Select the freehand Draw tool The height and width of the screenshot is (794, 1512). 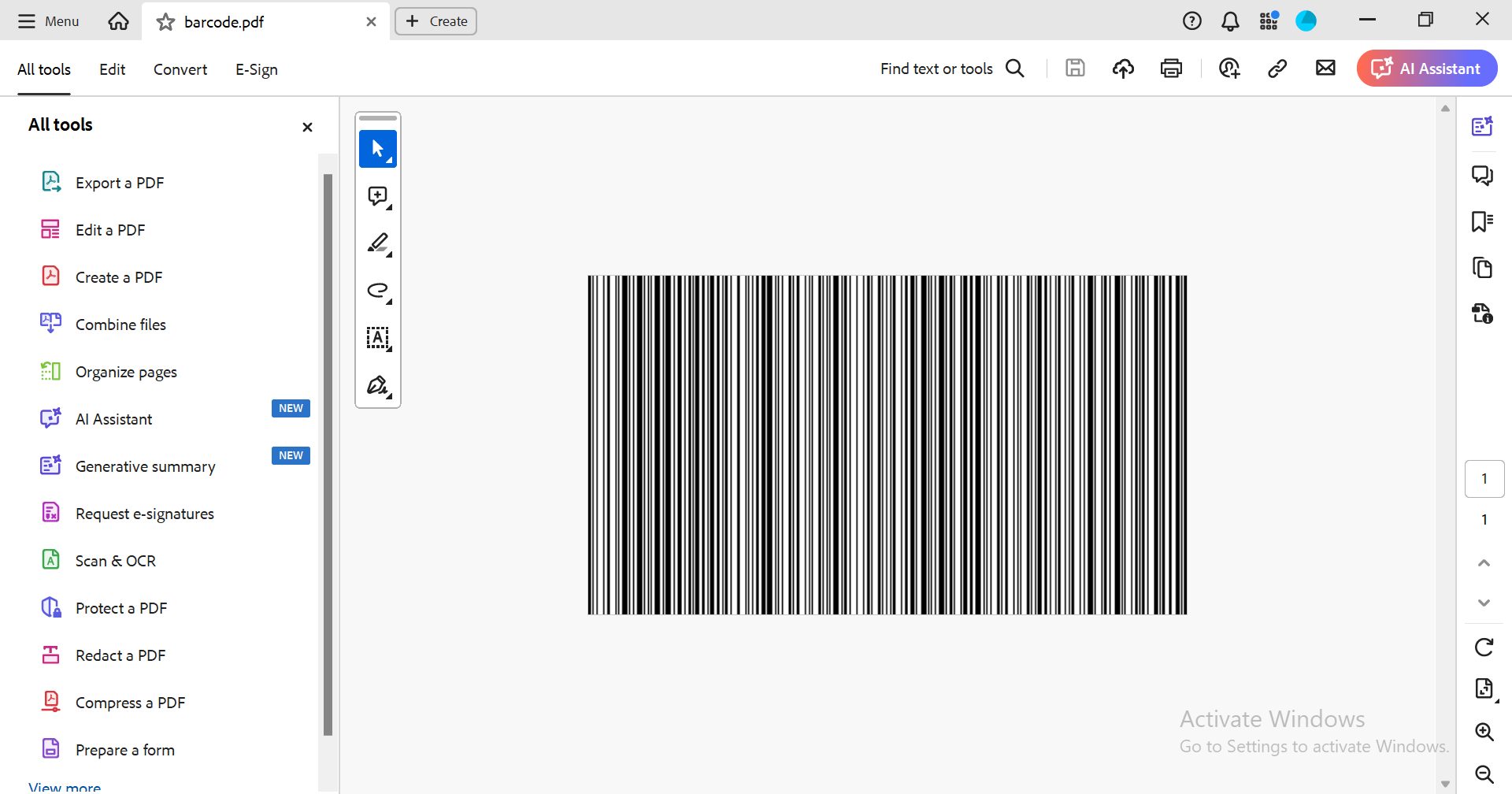(x=378, y=291)
